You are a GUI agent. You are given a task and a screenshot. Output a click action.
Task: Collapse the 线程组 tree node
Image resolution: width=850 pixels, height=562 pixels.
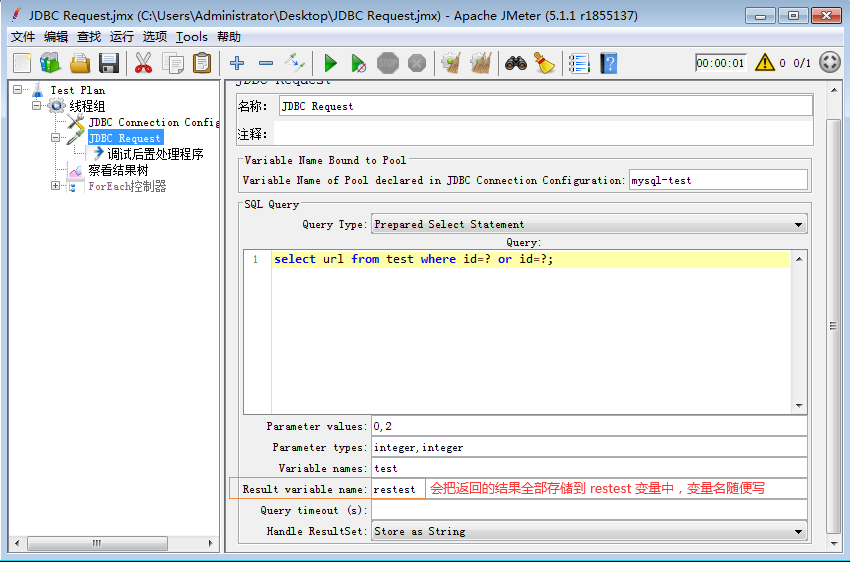pos(36,105)
